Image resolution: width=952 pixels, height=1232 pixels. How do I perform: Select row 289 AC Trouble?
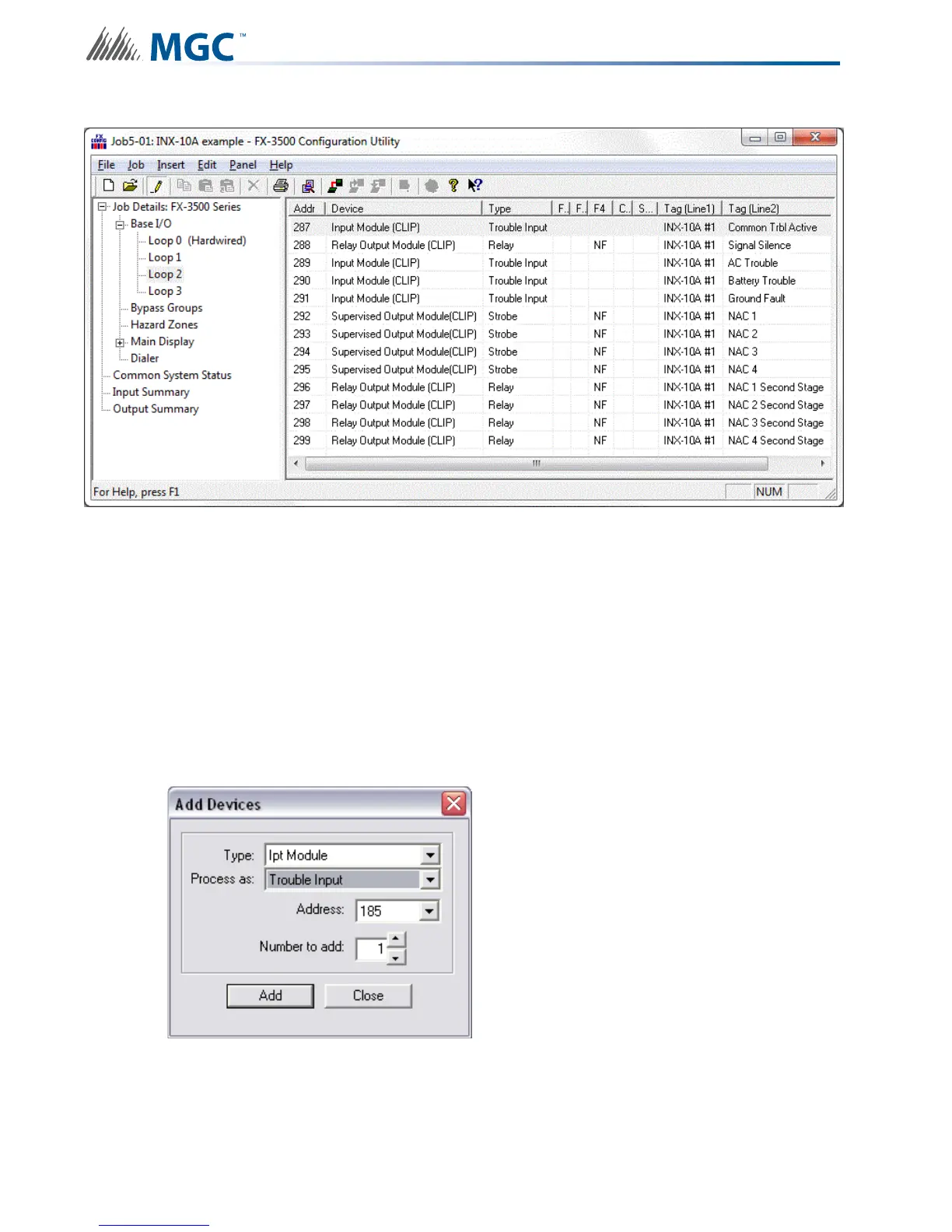558,263
